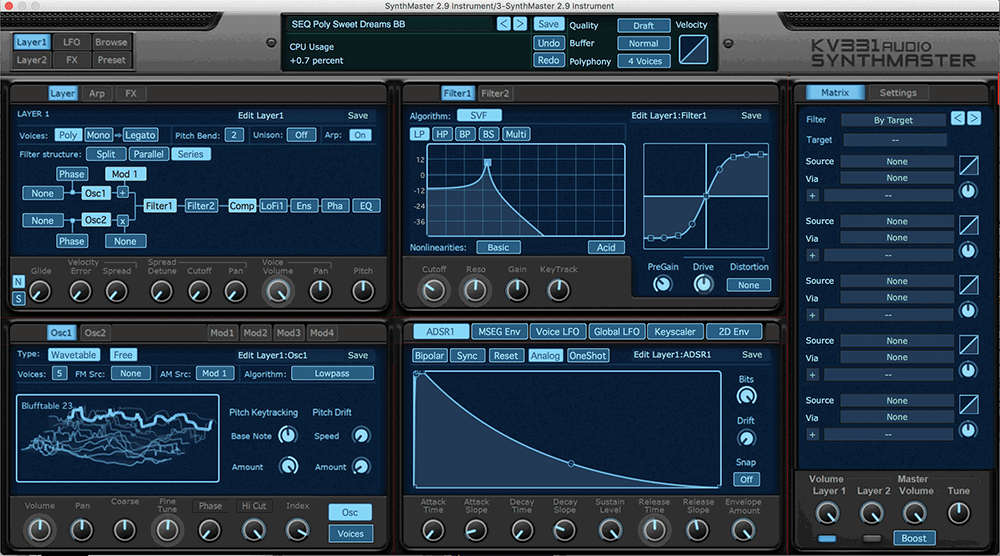
Task: Toggle the N button beside Glide knob
Action: point(18,282)
